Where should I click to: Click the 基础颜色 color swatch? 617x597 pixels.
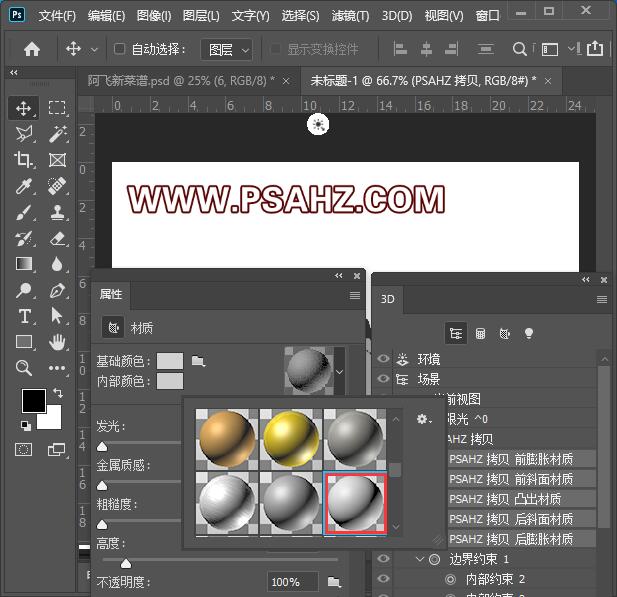(x=170, y=361)
